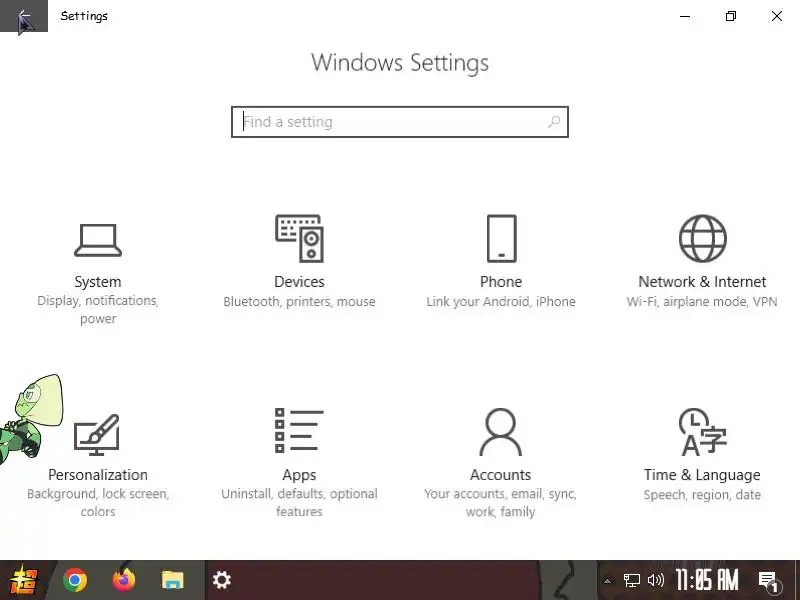
Task: Select the Time & Language label
Action: [702, 475]
